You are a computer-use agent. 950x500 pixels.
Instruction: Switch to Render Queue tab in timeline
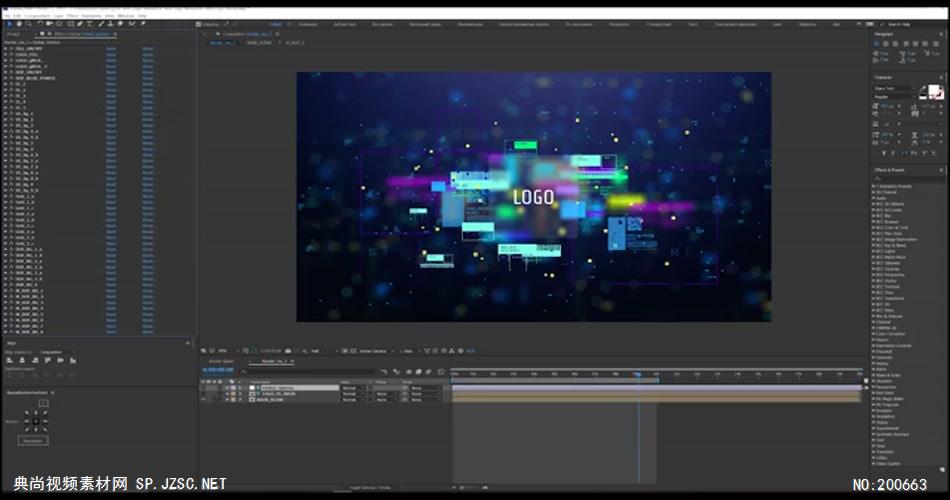coord(221,361)
